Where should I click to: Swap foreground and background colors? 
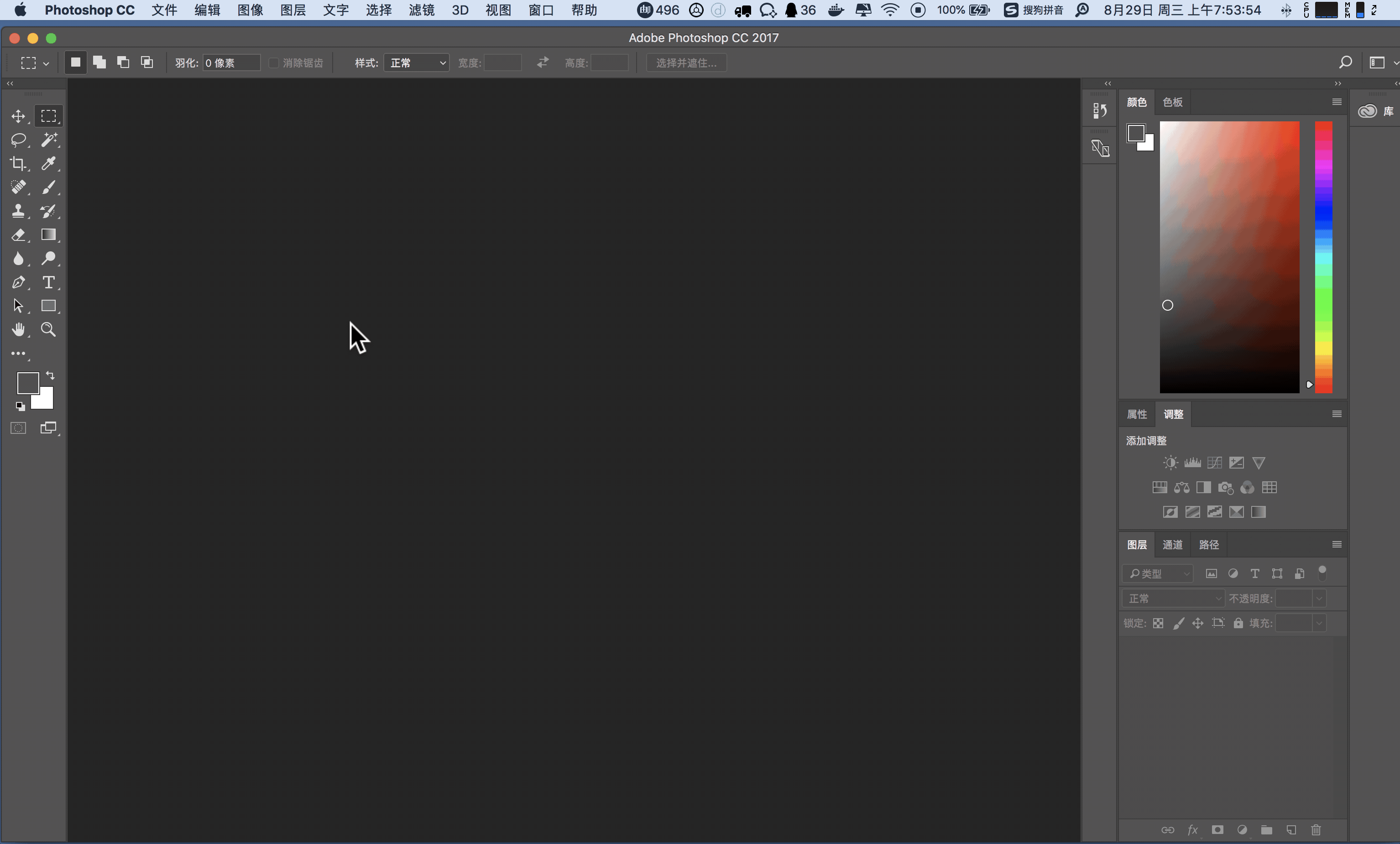(50, 375)
